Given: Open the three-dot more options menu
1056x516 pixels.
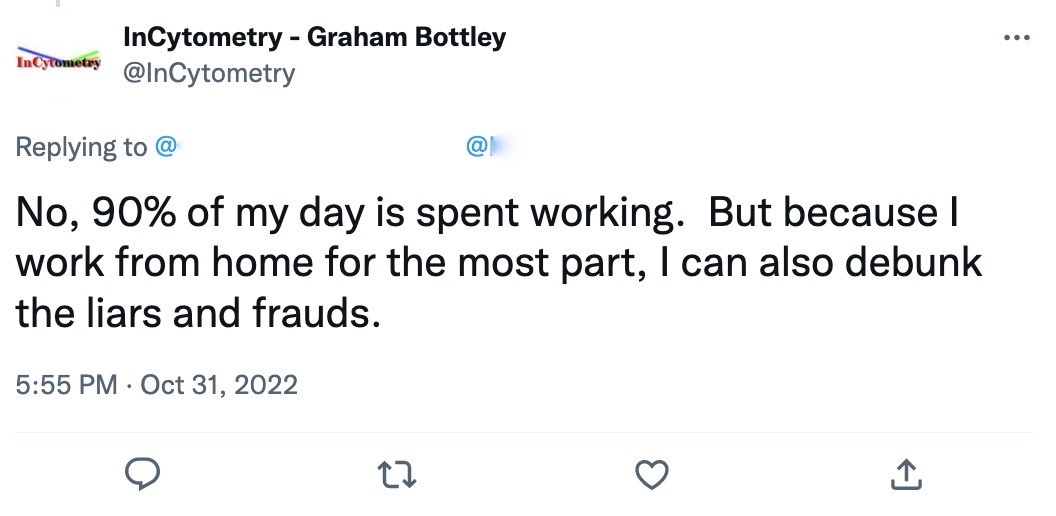Looking at the screenshot, I should [x=1017, y=38].
